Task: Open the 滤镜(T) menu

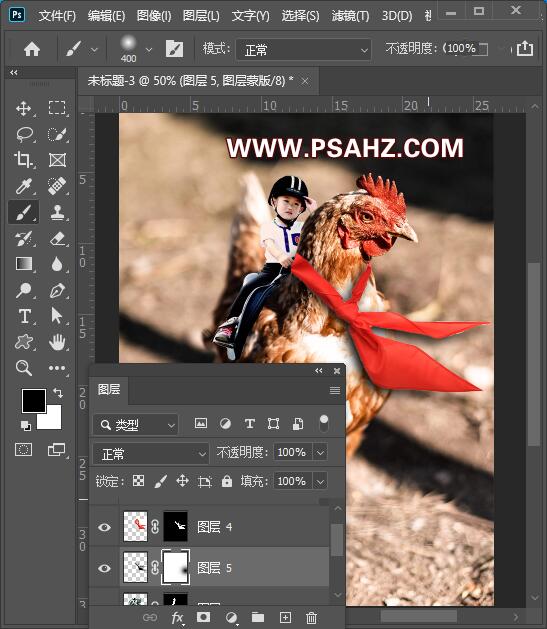Action: pyautogui.click(x=350, y=16)
